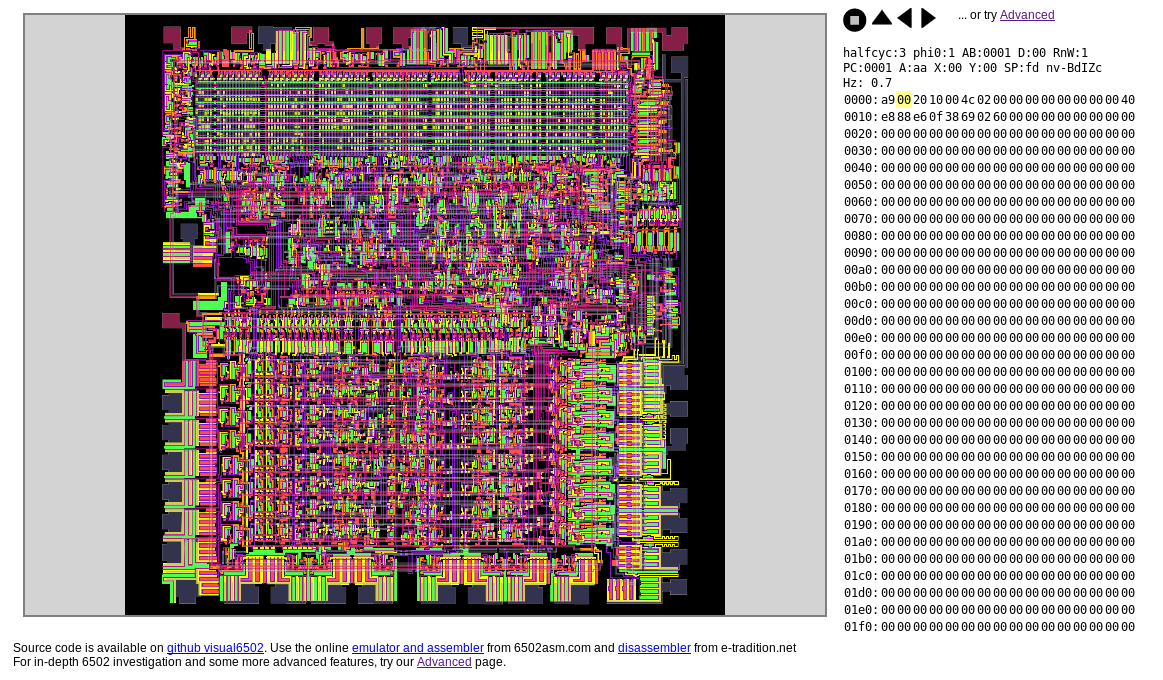
Task: Click the center of the 6502 chip layout
Action: click(425, 315)
